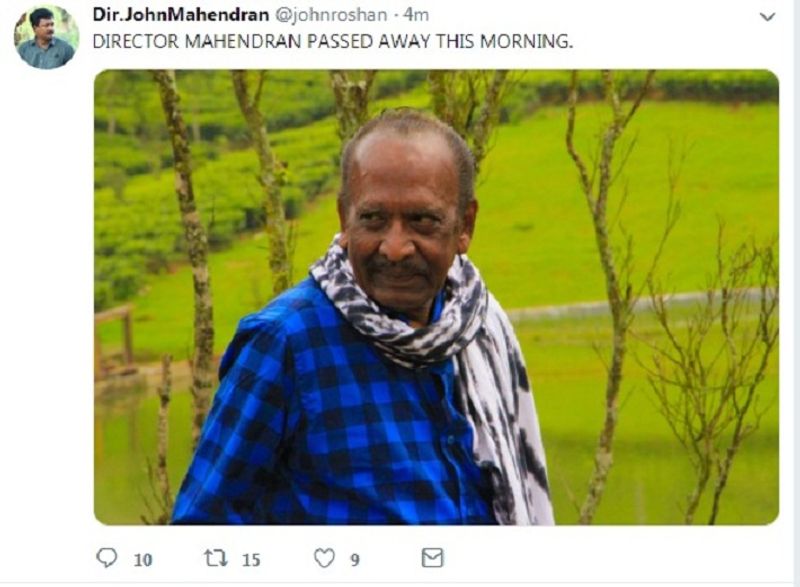This screenshot has height=587, width=800.
Task: Click the like count 9
Action: [355, 560]
